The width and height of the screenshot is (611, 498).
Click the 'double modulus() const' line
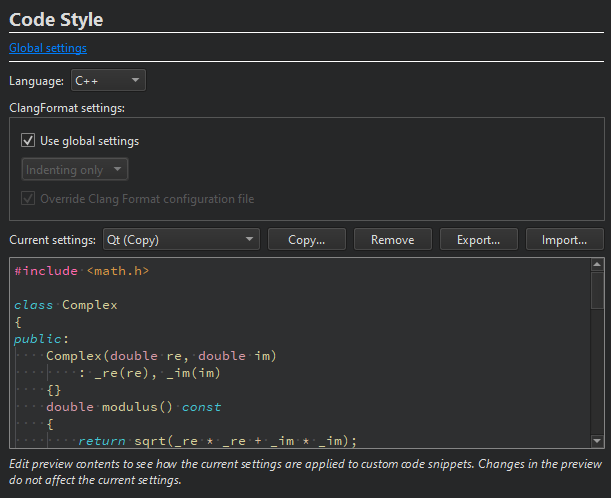[133, 406]
